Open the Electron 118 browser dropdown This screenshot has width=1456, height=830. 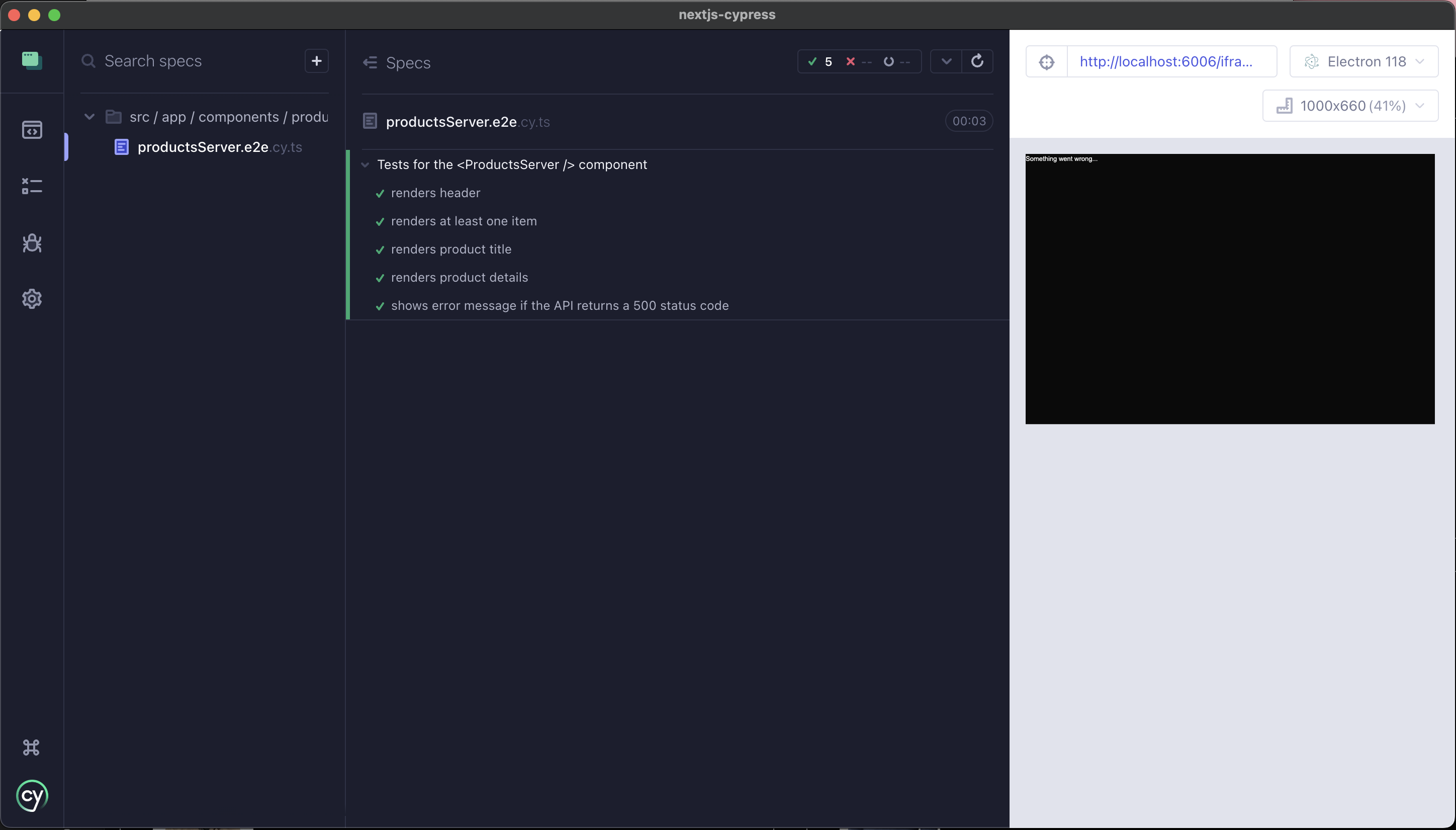point(1363,61)
